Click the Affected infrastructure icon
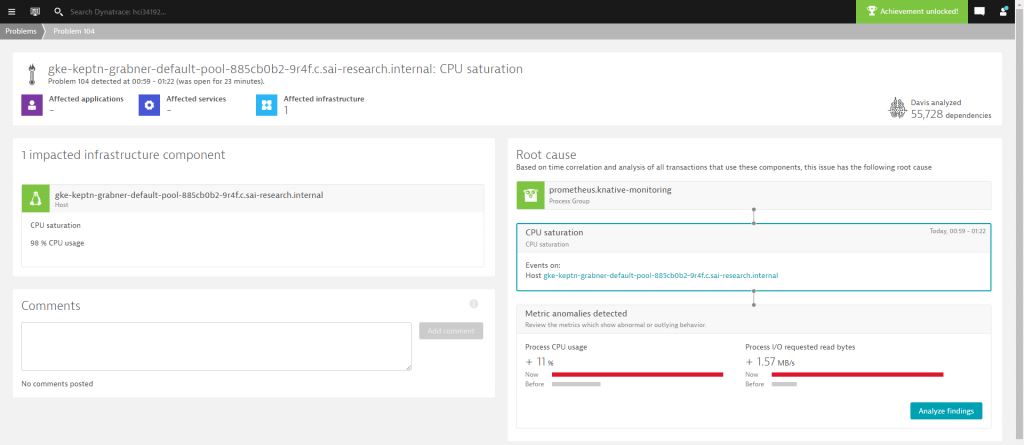 tap(266, 104)
